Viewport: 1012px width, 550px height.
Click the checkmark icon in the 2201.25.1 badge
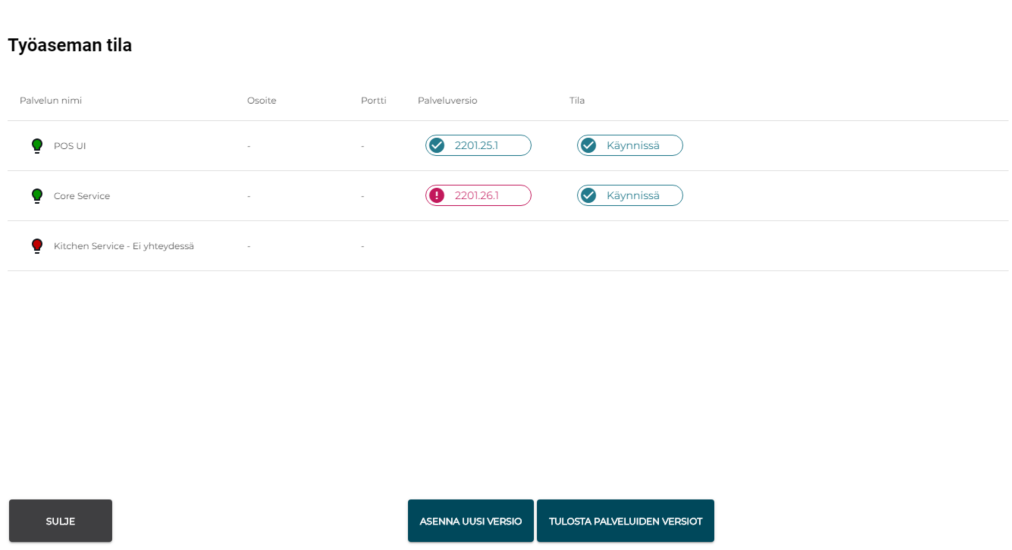[437, 146]
